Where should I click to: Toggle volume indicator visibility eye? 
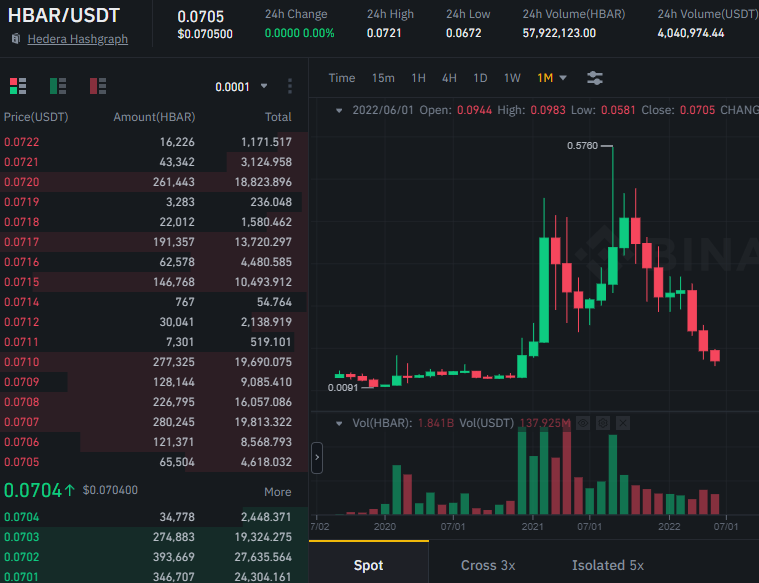(583, 423)
